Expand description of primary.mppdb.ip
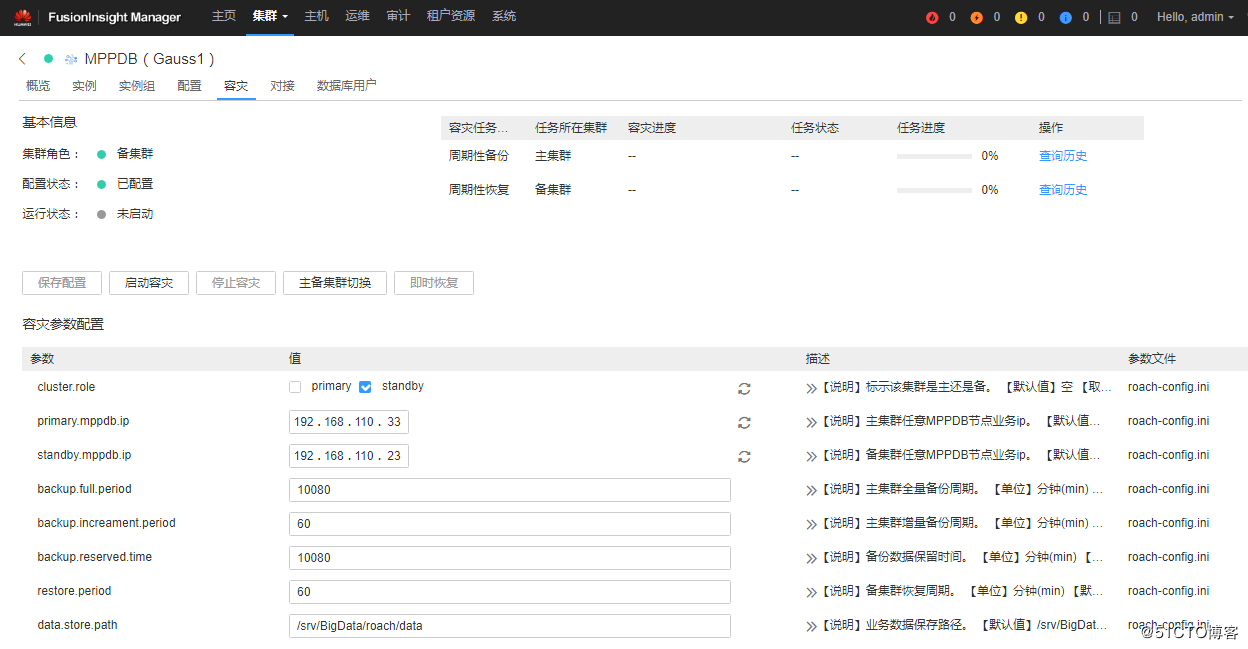Image resolution: width=1248 pixels, height=649 pixels. [x=812, y=422]
